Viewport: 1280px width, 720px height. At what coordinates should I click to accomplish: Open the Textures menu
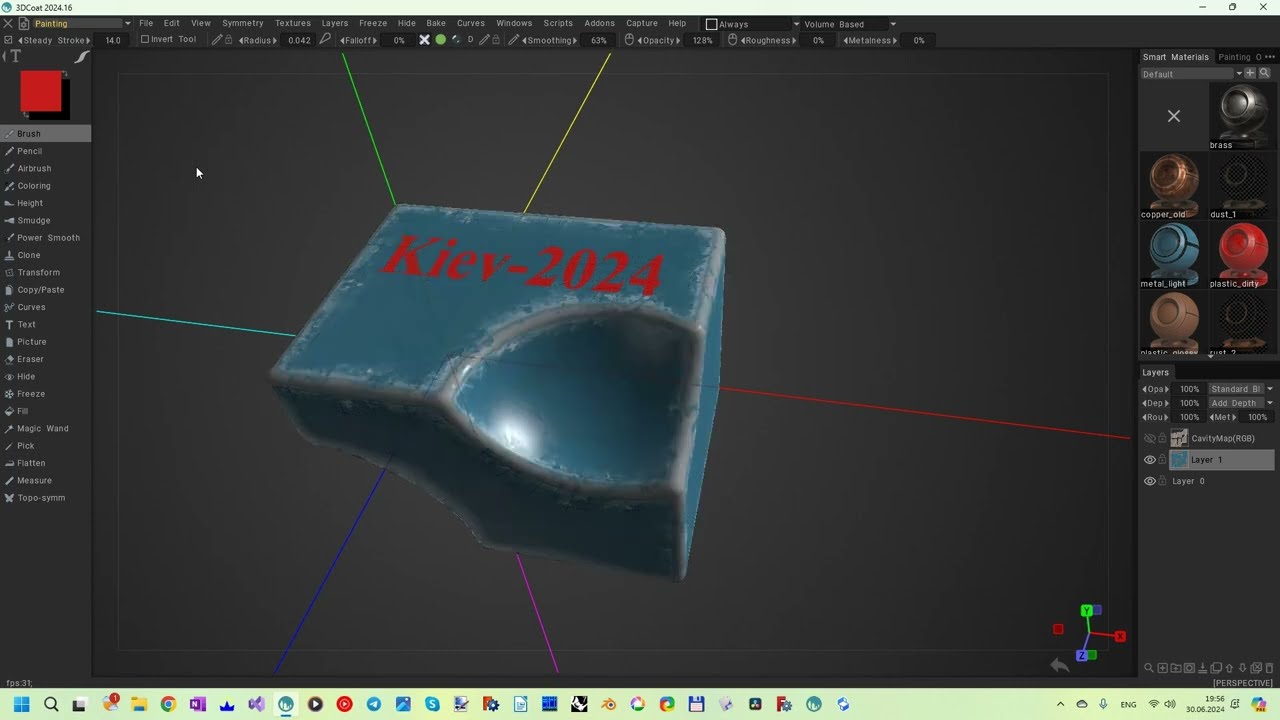pos(293,23)
